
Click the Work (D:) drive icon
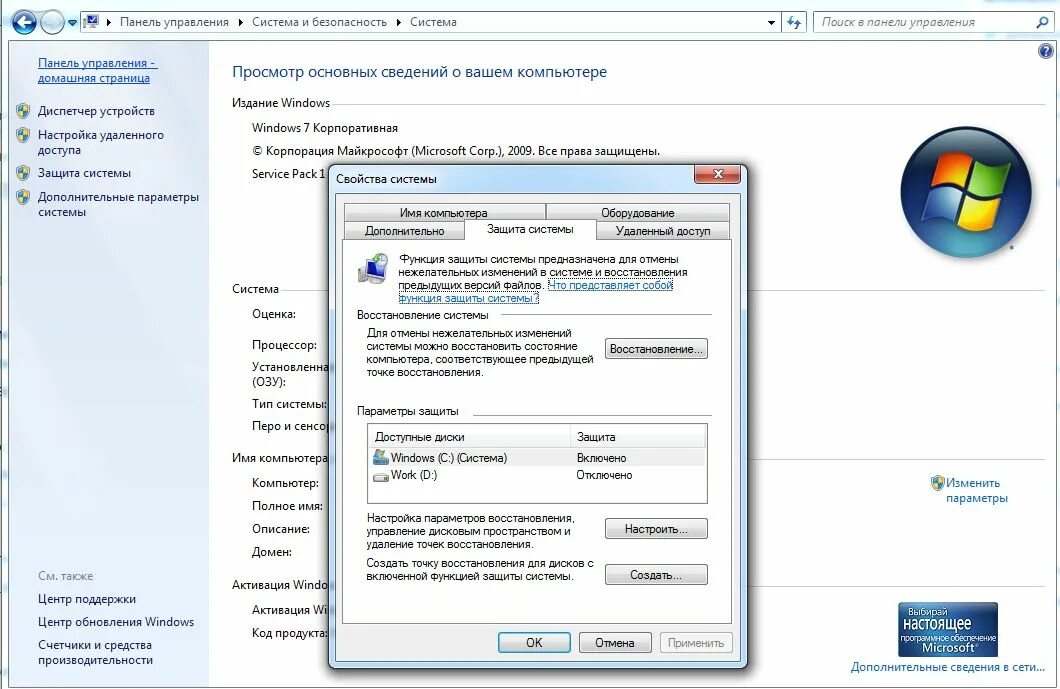[x=380, y=476]
